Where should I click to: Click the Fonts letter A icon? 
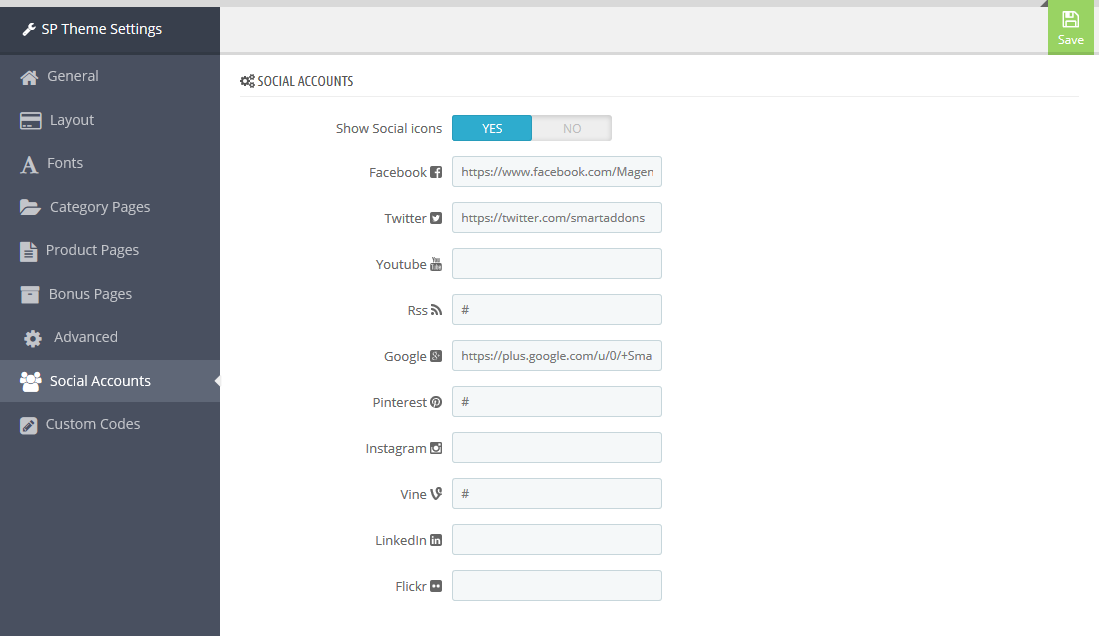(x=29, y=164)
